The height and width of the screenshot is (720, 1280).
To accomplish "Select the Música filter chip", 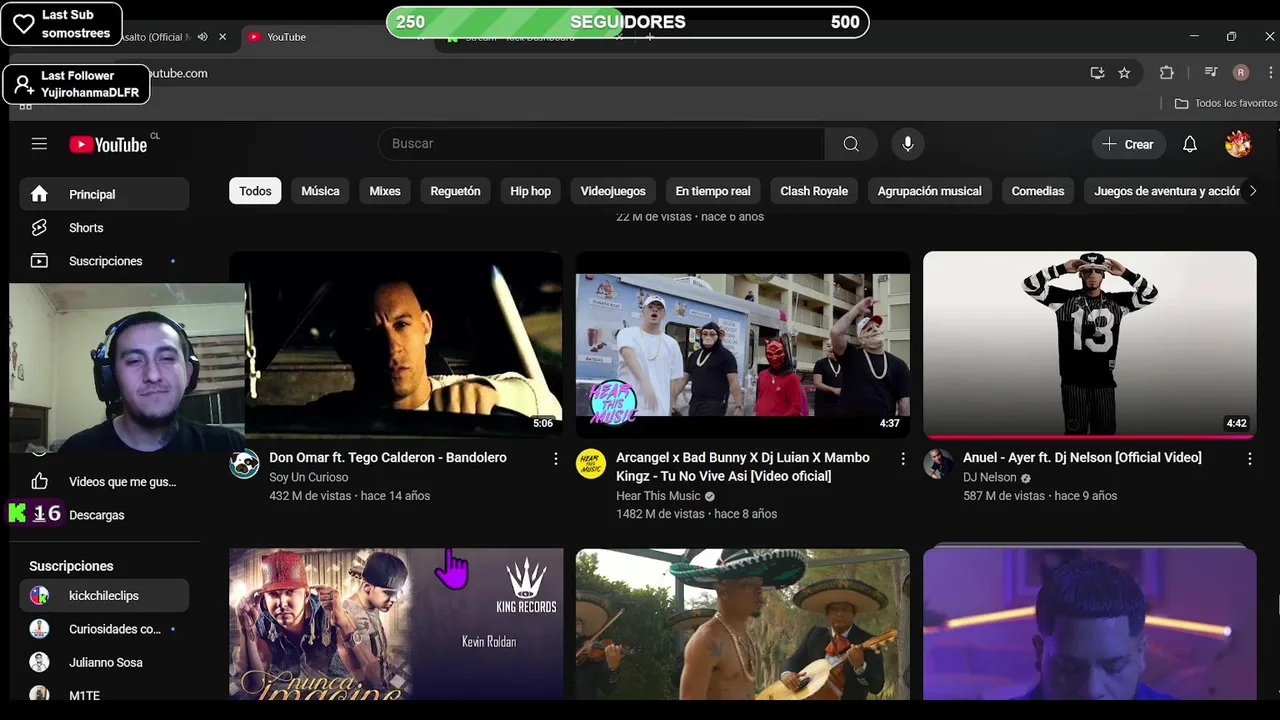I will pyautogui.click(x=320, y=191).
